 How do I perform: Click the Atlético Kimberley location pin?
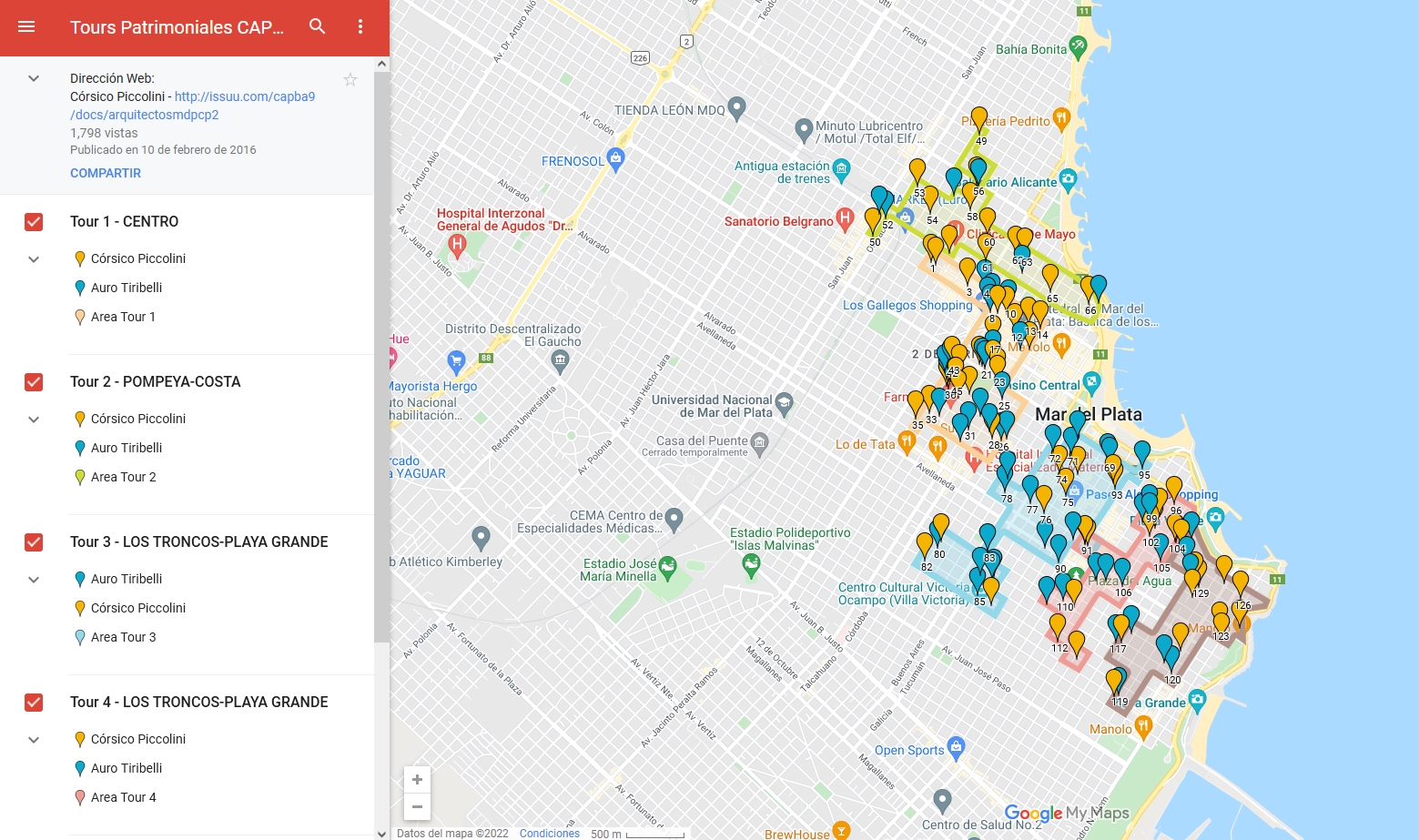point(481,536)
